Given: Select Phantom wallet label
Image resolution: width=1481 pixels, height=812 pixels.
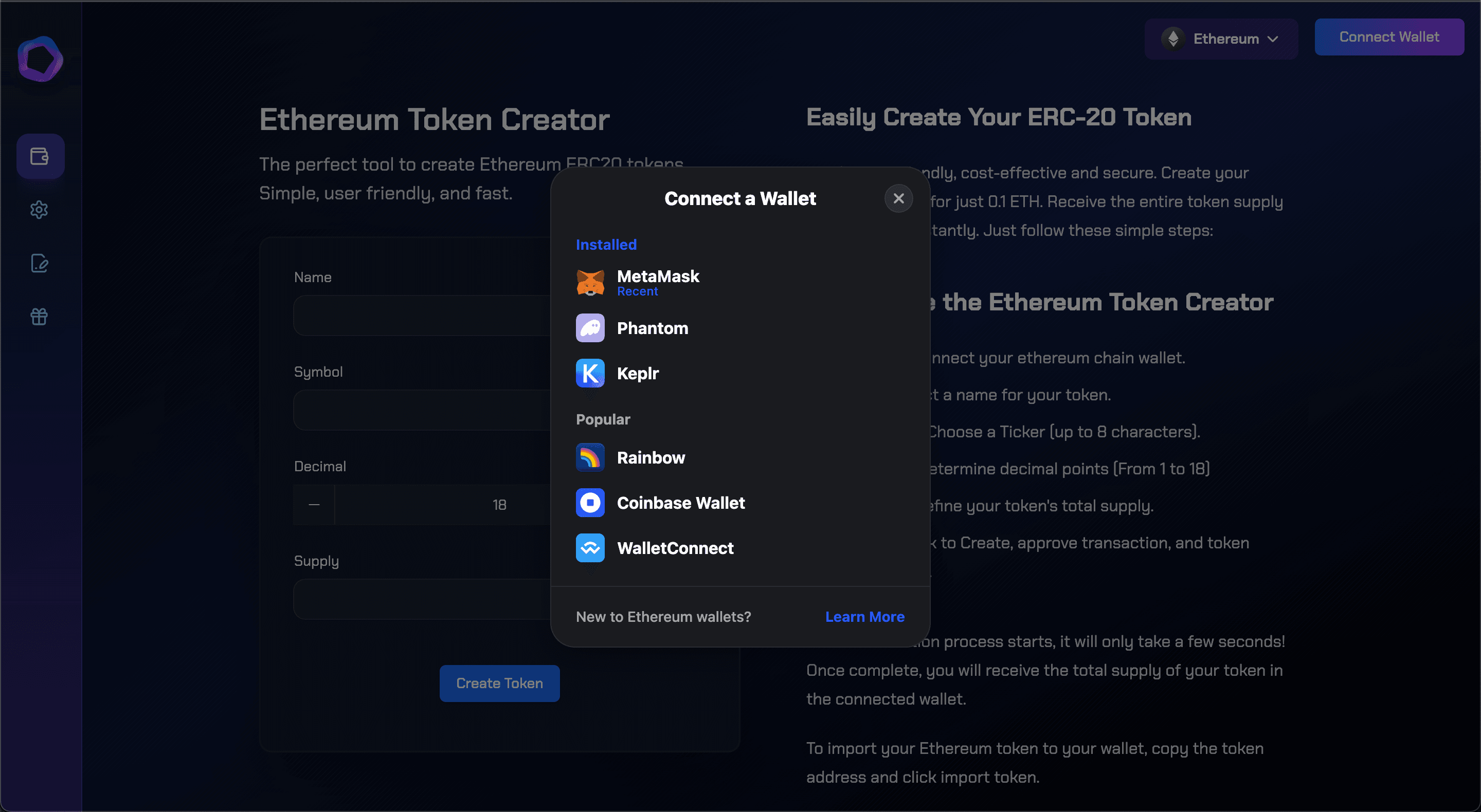Looking at the screenshot, I should pyautogui.click(x=653, y=328).
